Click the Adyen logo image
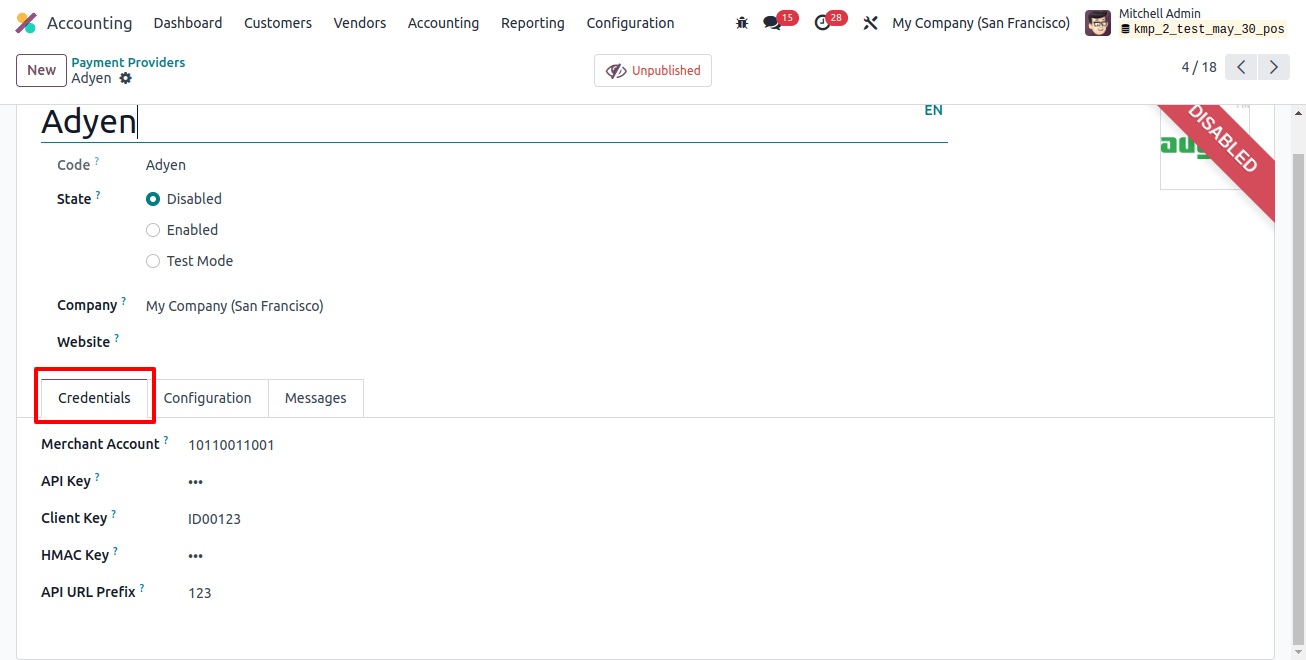Image resolution: width=1306 pixels, height=660 pixels. 1204,147
